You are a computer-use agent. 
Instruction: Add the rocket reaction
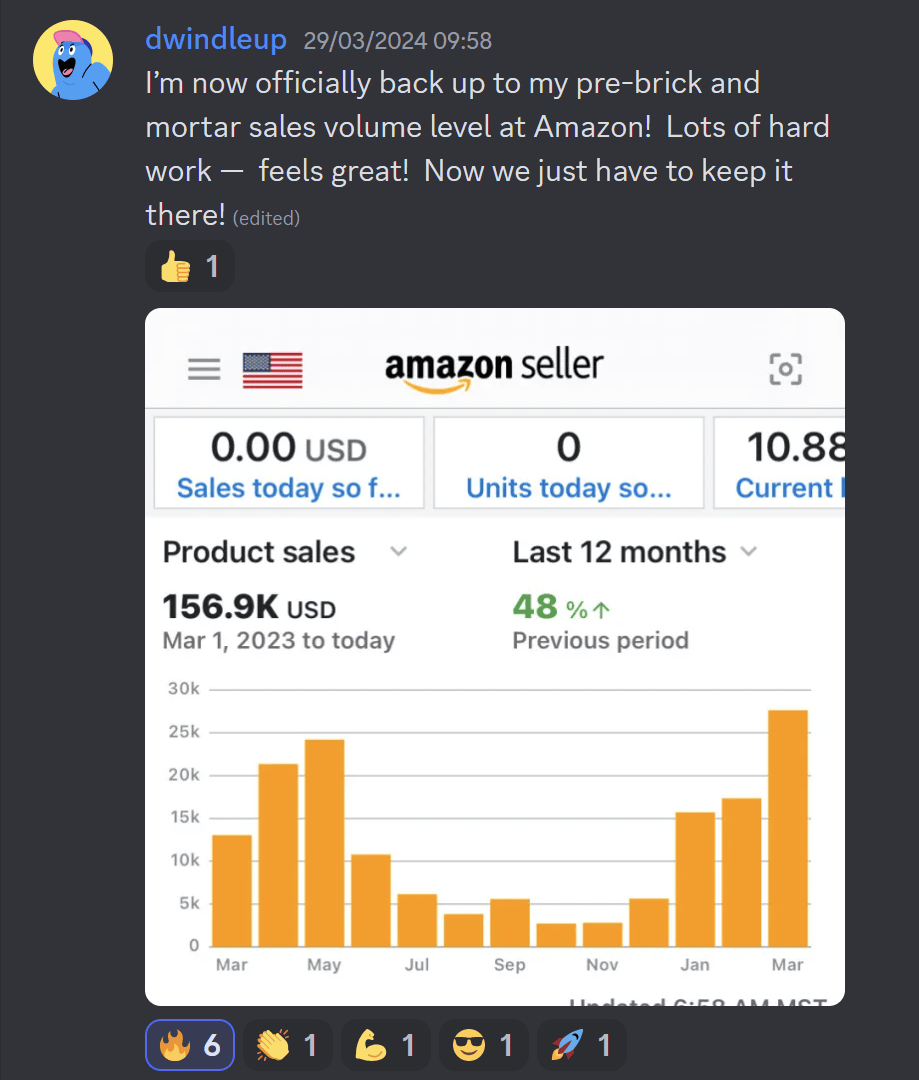click(x=581, y=1045)
